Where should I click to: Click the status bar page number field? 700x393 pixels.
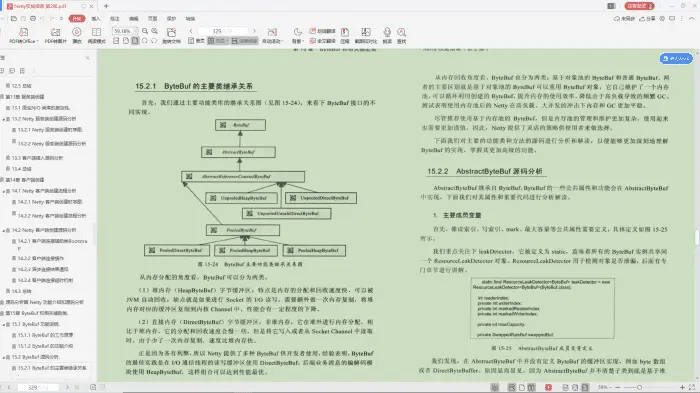[38, 387]
